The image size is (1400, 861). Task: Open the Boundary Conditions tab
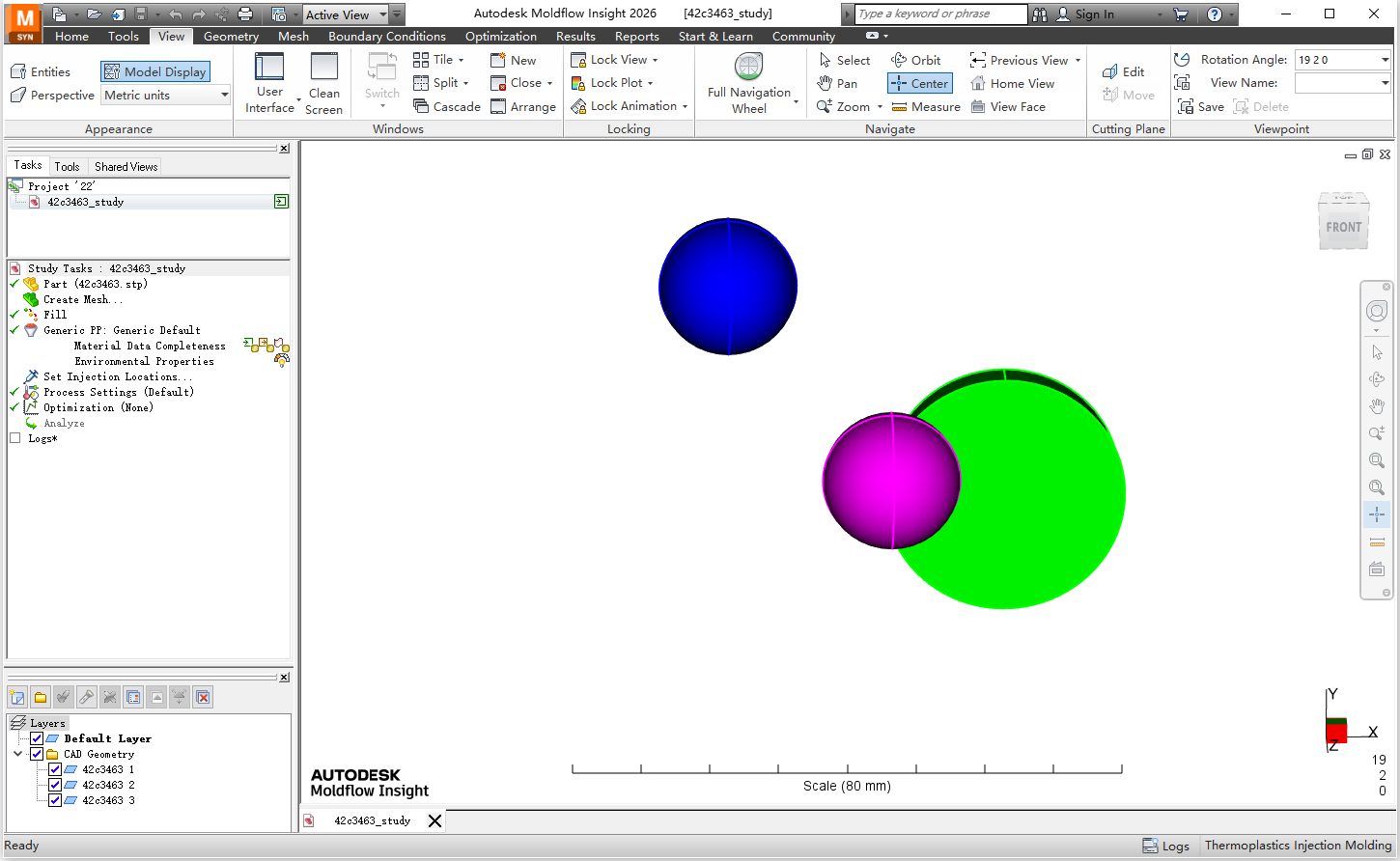point(387,37)
